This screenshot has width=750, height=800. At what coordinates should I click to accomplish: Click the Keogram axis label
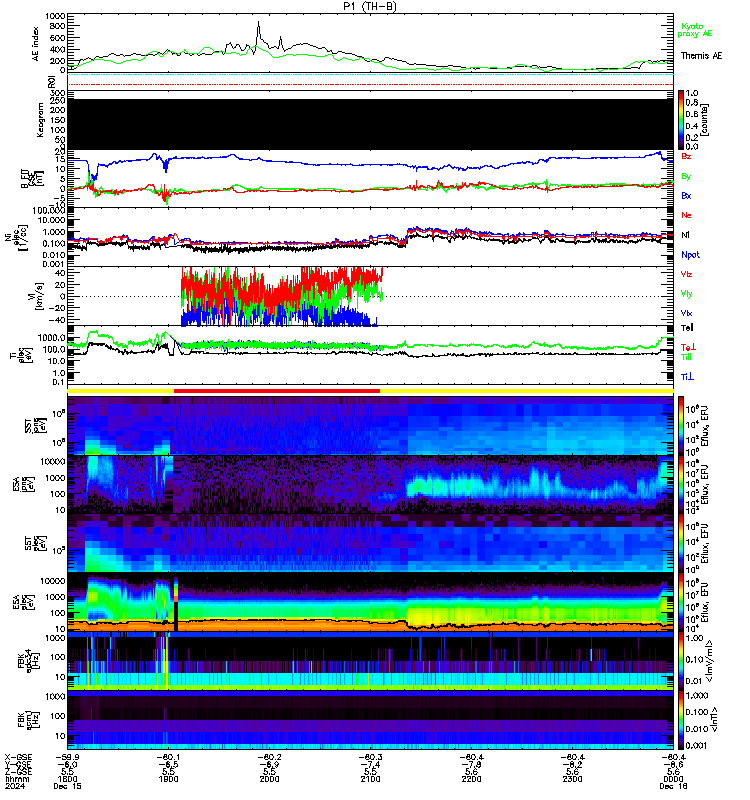pos(40,120)
